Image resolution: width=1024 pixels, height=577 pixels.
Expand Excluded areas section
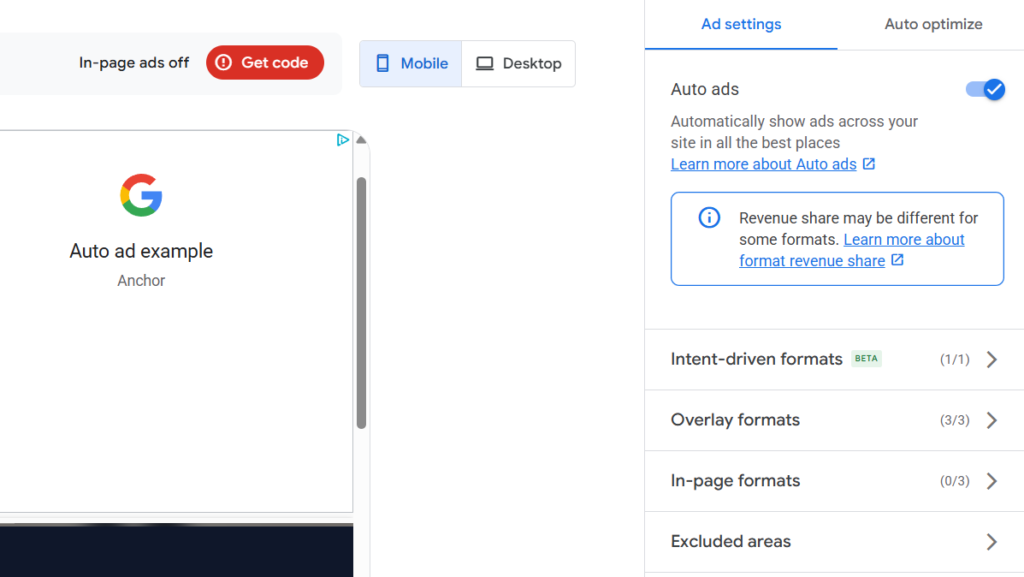coord(835,542)
